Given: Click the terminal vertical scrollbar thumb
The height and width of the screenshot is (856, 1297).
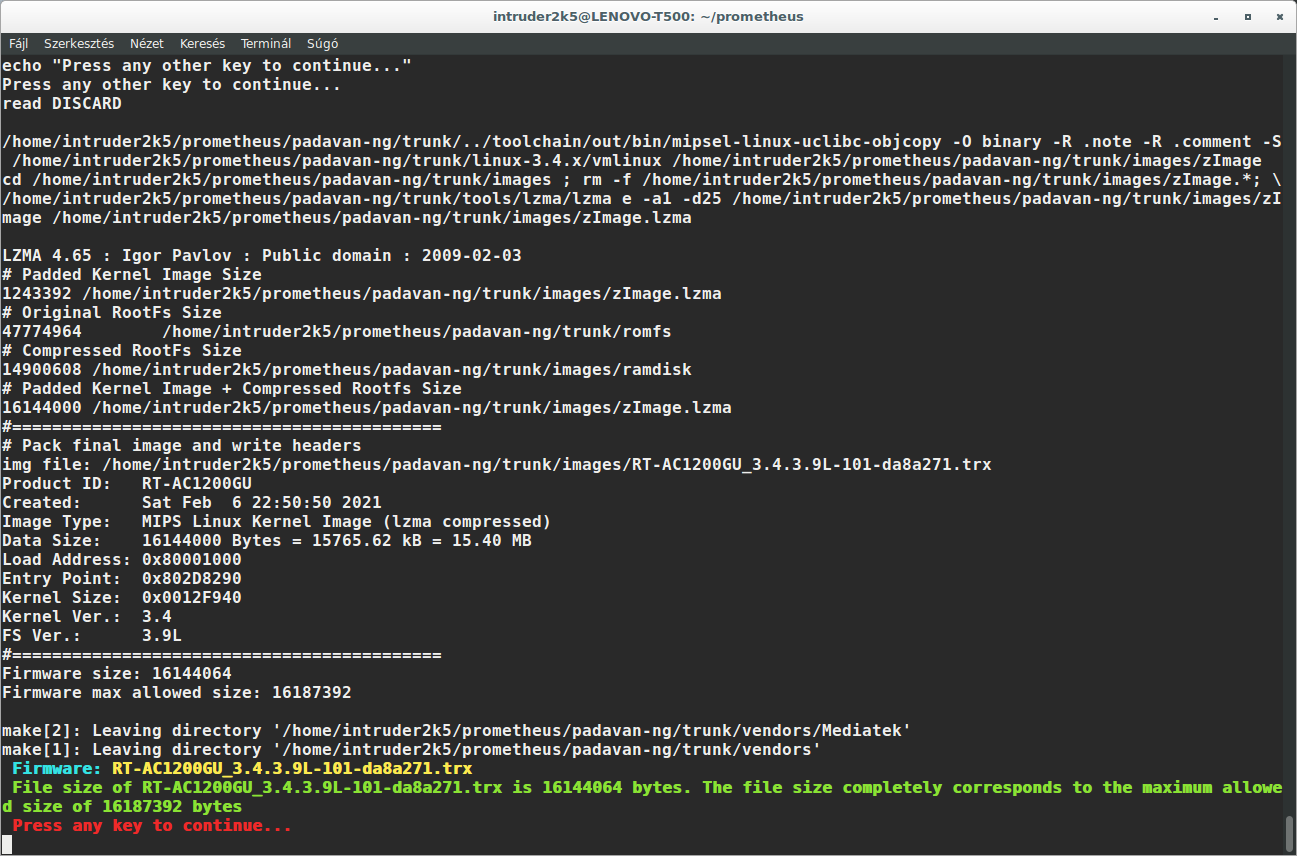Looking at the screenshot, I should [1290, 833].
